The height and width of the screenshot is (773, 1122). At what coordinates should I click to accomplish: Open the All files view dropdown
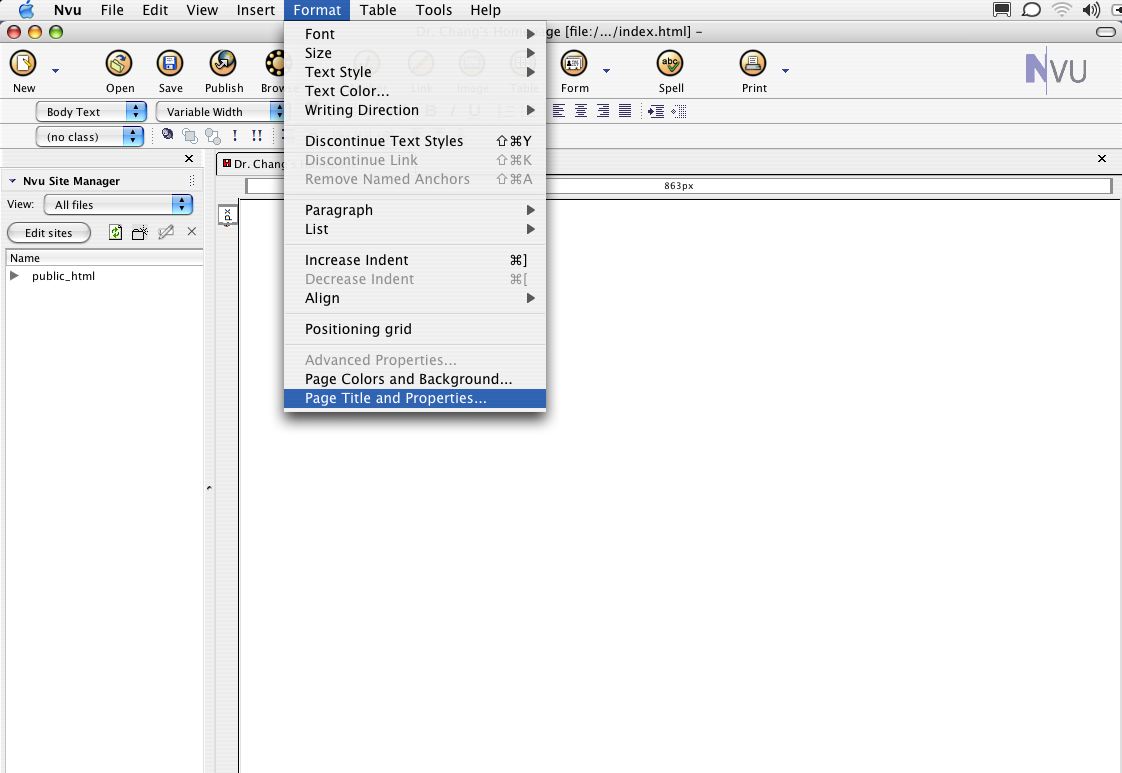[x=118, y=205]
